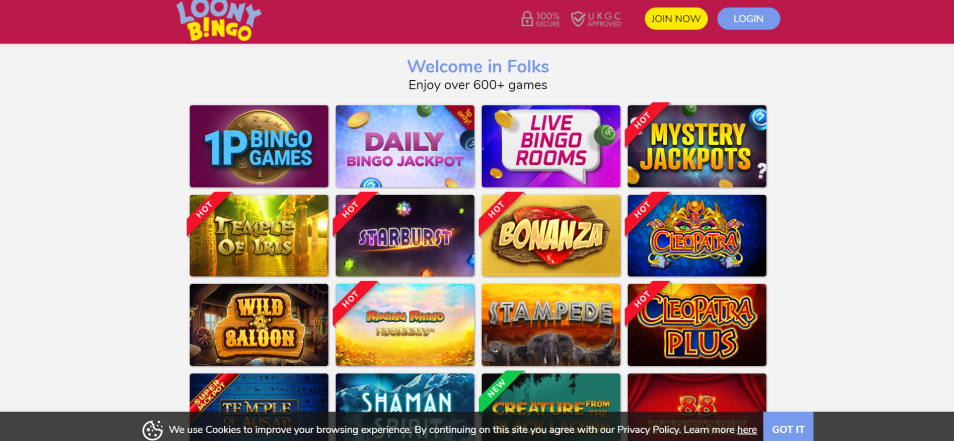The width and height of the screenshot is (954, 441).
Task: Click the 100% Secure padlock icon
Action: point(527,19)
